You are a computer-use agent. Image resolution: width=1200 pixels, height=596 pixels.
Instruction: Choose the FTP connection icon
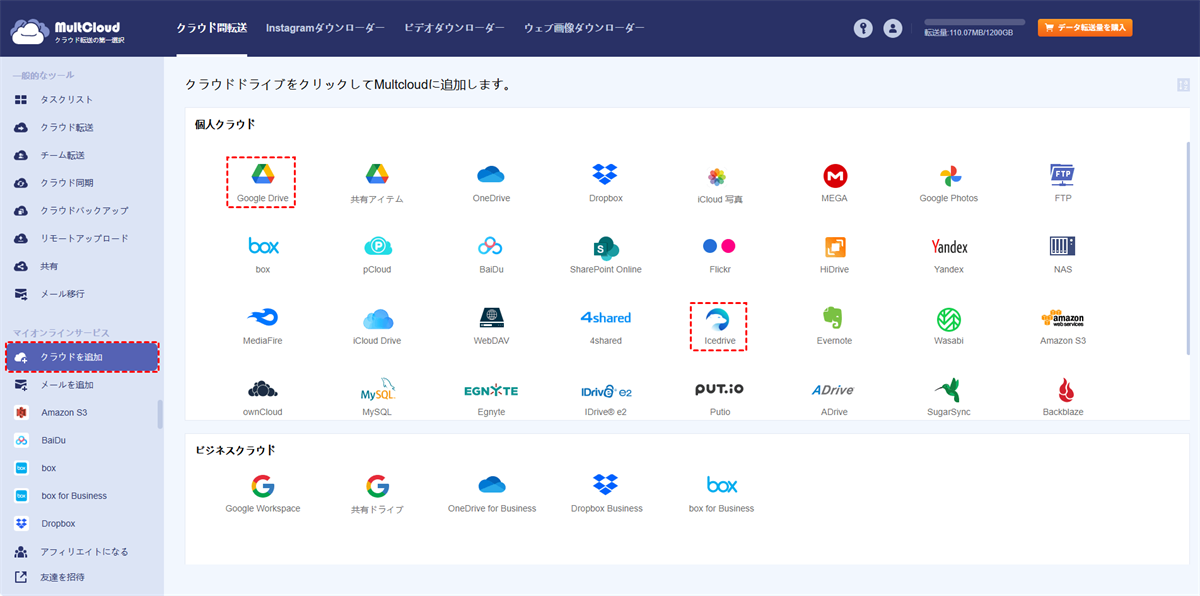pos(1063,183)
